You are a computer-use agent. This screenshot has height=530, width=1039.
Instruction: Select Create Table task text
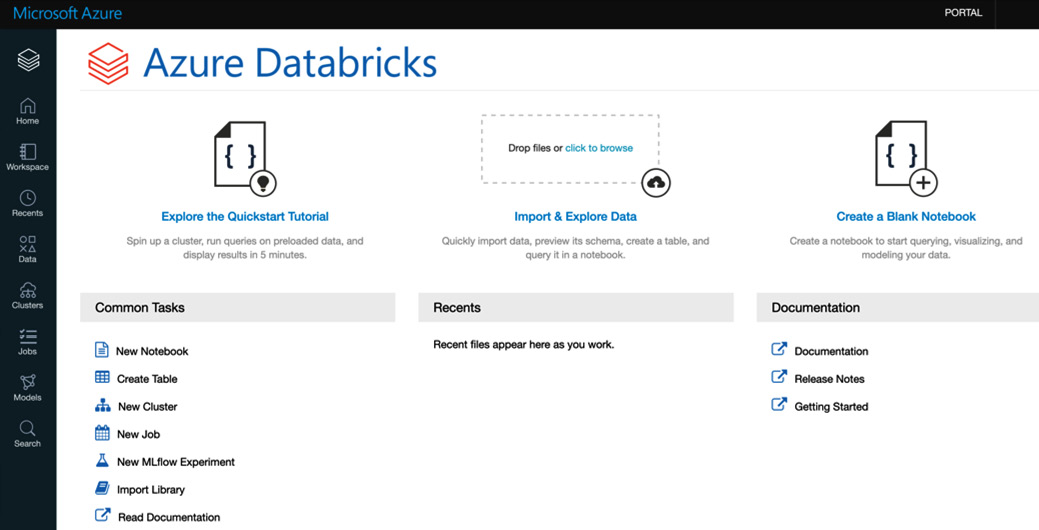(147, 380)
